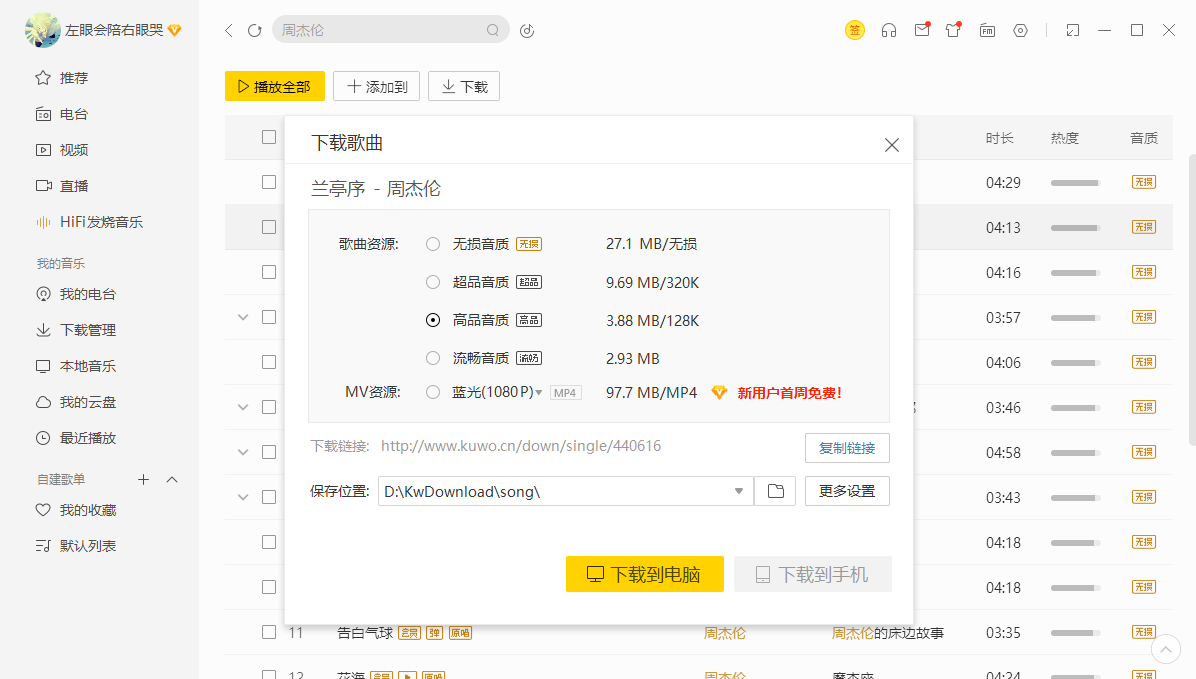Screen dimensions: 1196x679
Task: Close the download song dialog
Action: (x=892, y=145)
